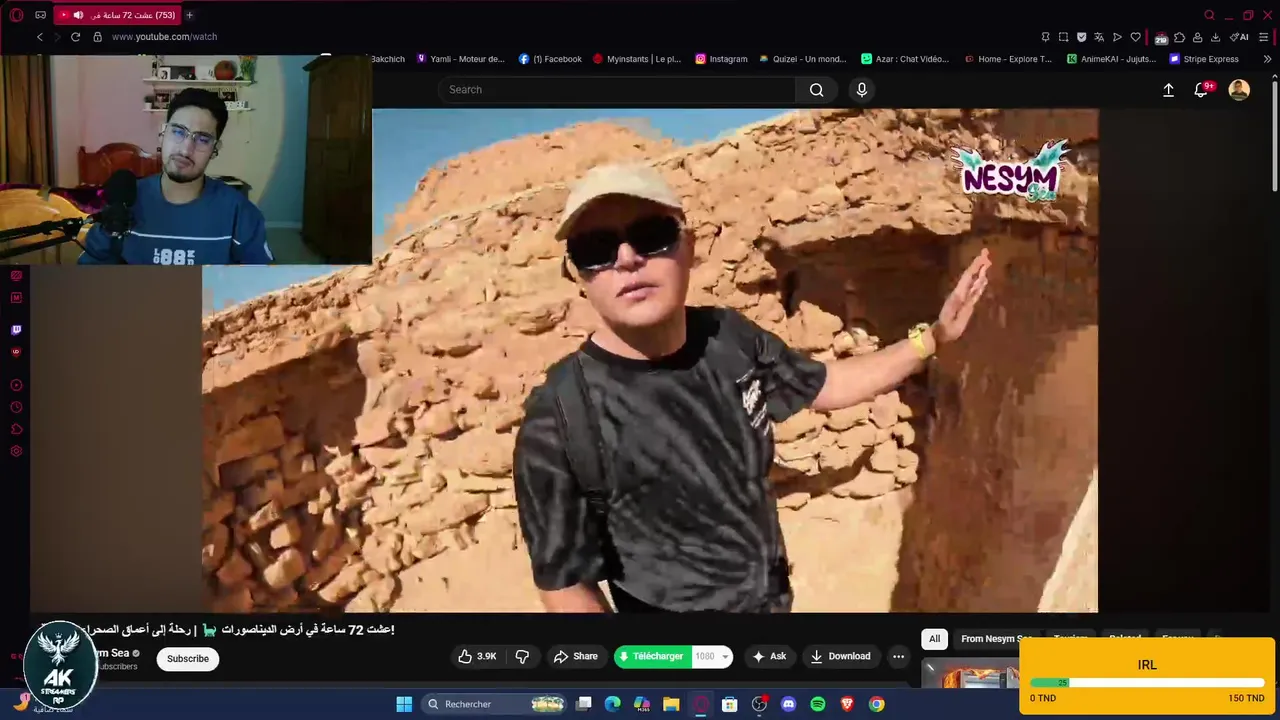1280x720 pixels.
Task: Click the Arabic video title text
Action: (238, 629)
